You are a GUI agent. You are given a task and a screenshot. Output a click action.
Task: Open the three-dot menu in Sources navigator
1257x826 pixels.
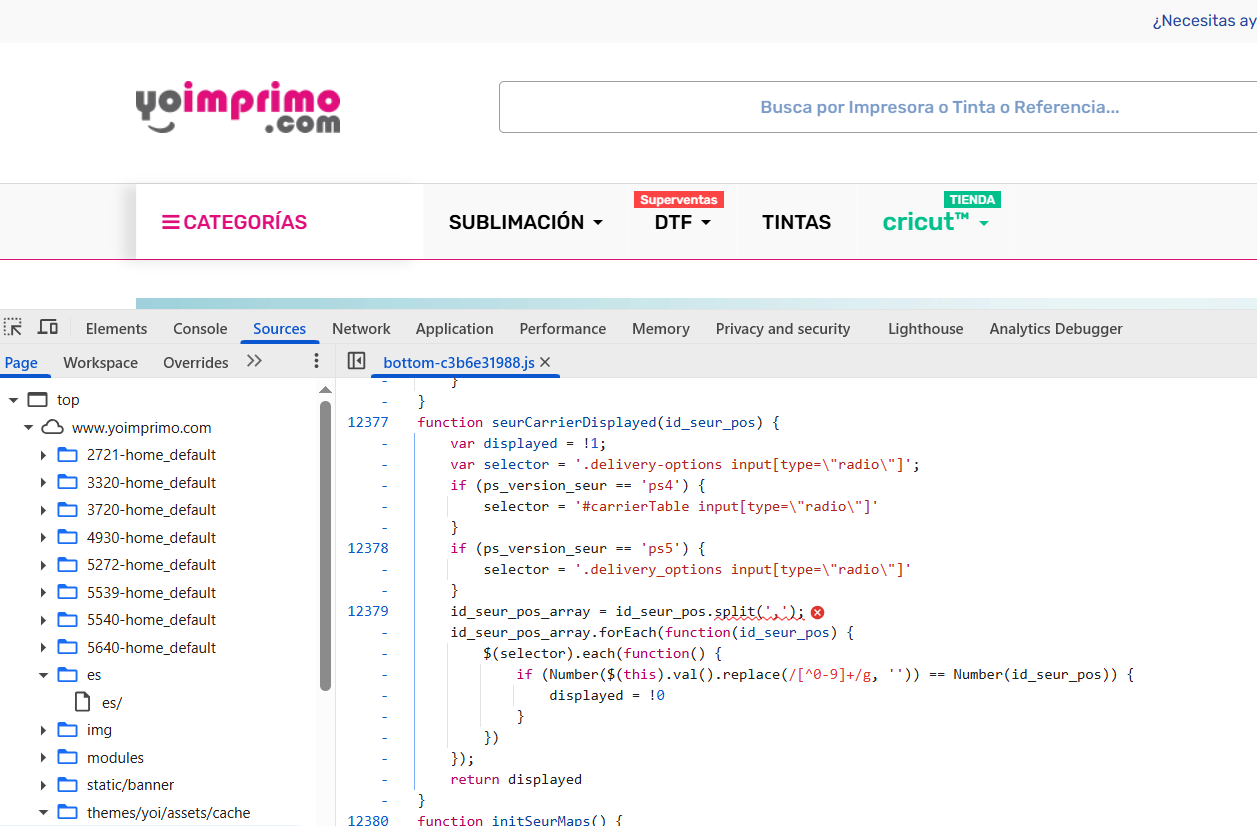tap(316, 361)
